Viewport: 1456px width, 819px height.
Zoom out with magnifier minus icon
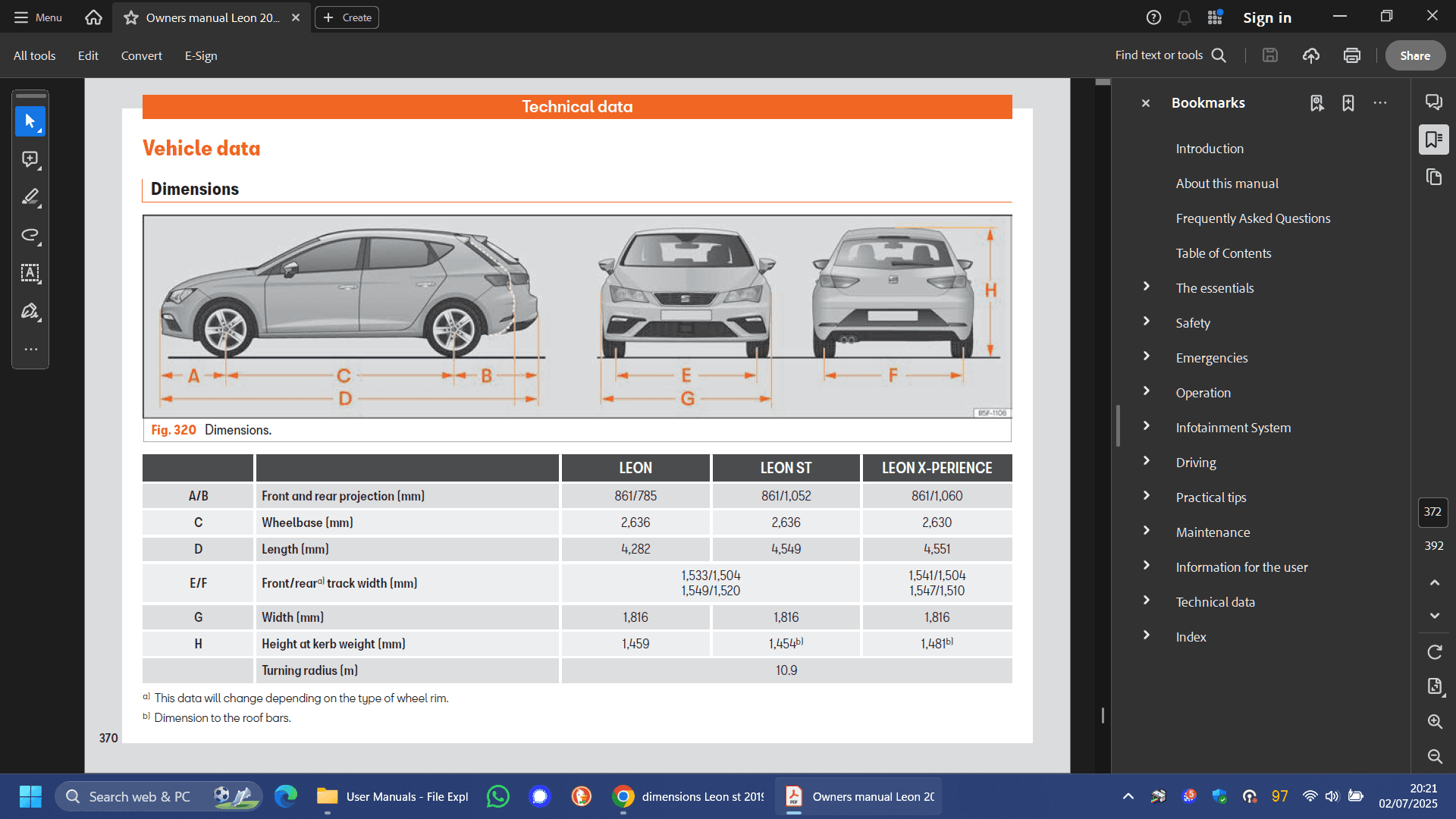pos(1435,757)
